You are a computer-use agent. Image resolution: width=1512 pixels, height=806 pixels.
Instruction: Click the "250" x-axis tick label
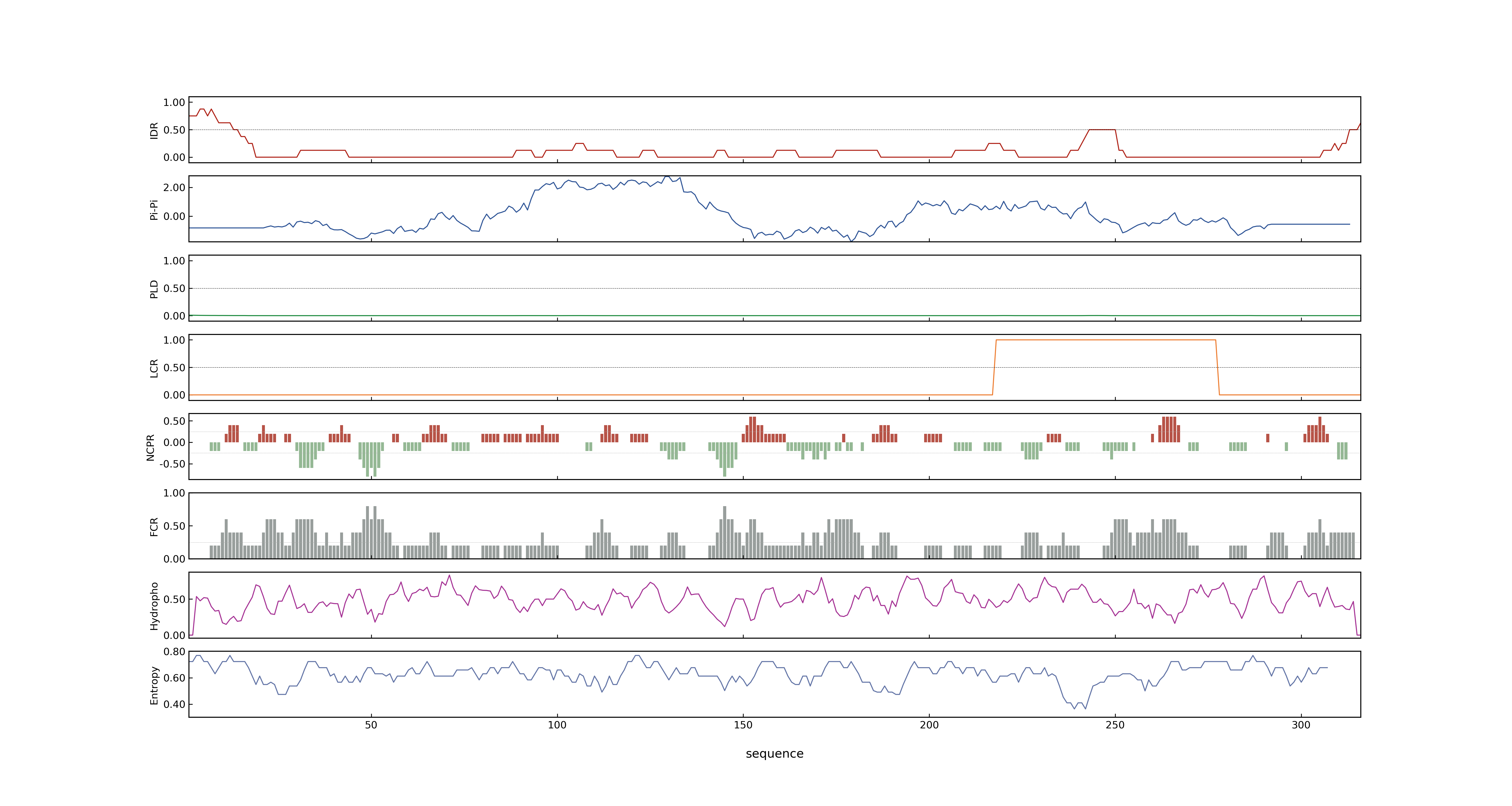[1115, 725]
